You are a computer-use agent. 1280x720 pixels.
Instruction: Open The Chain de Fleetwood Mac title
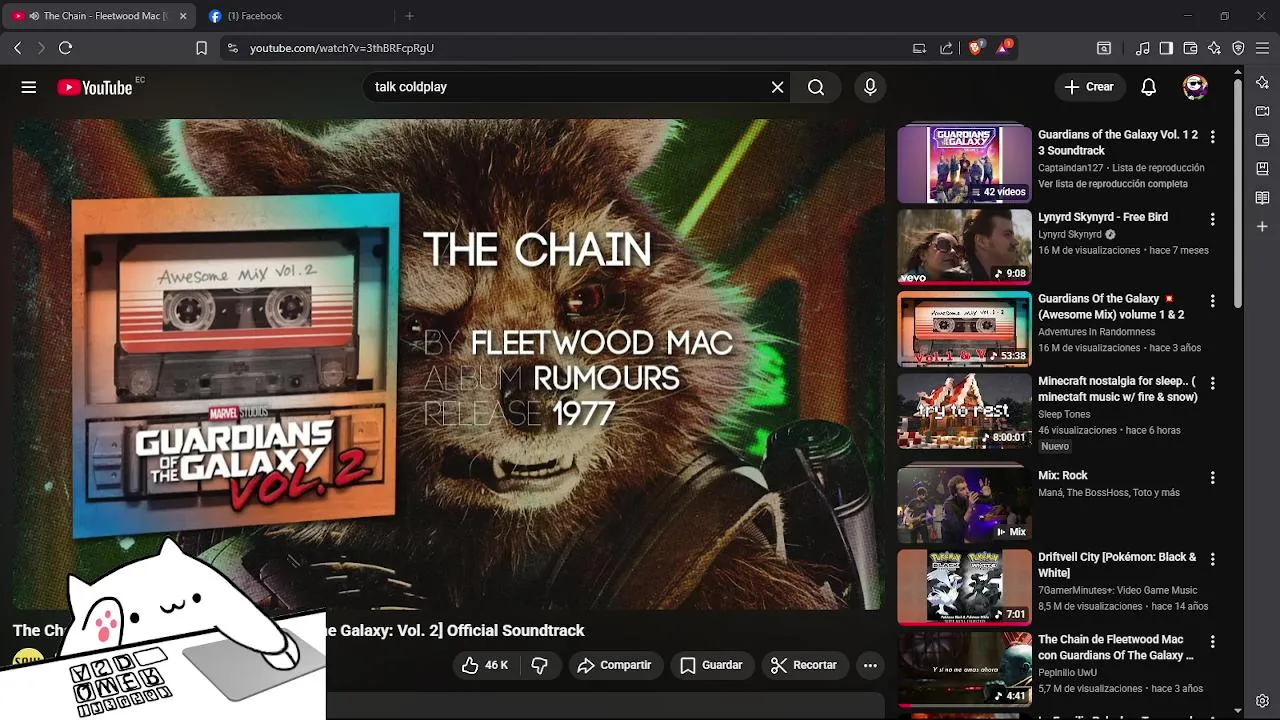(x=1116, y=647)
